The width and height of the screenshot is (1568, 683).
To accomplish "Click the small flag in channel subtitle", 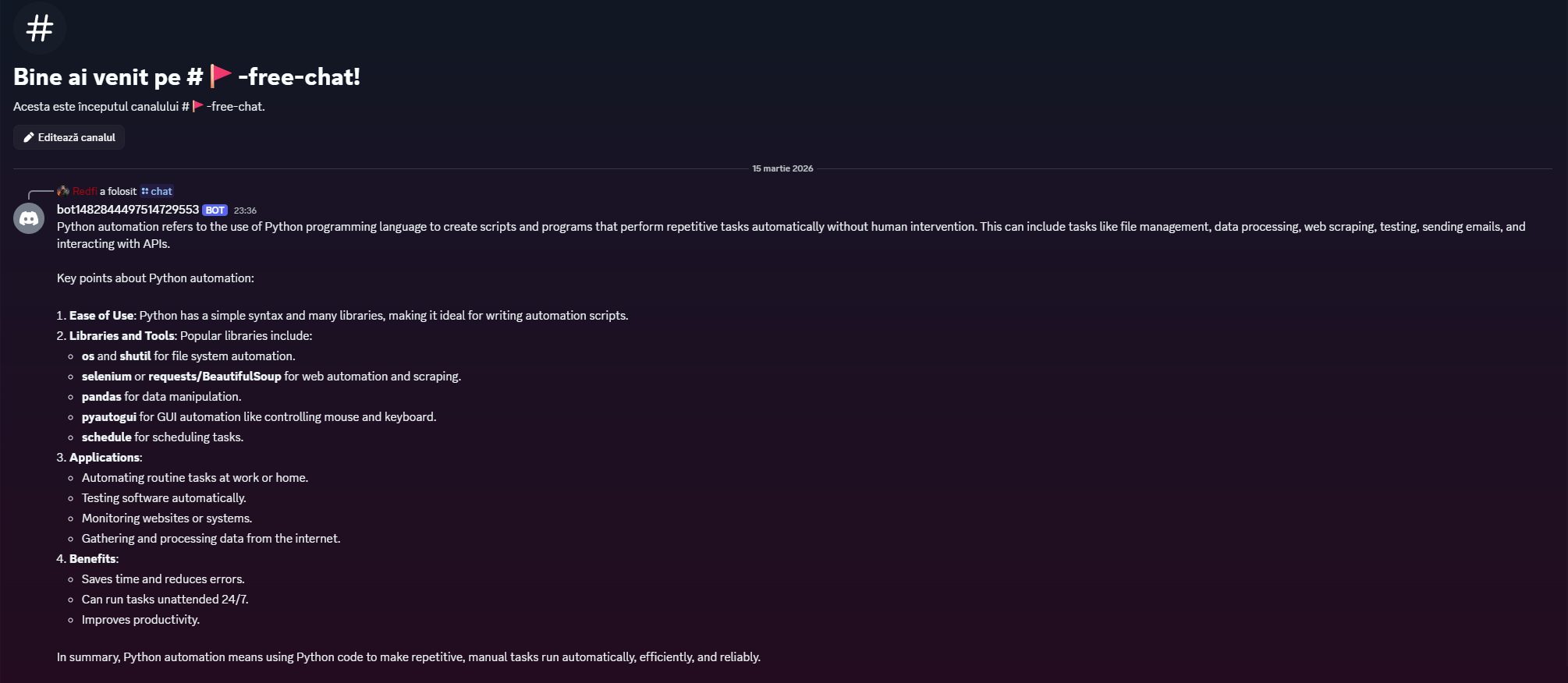I will (x=198, y=106).
